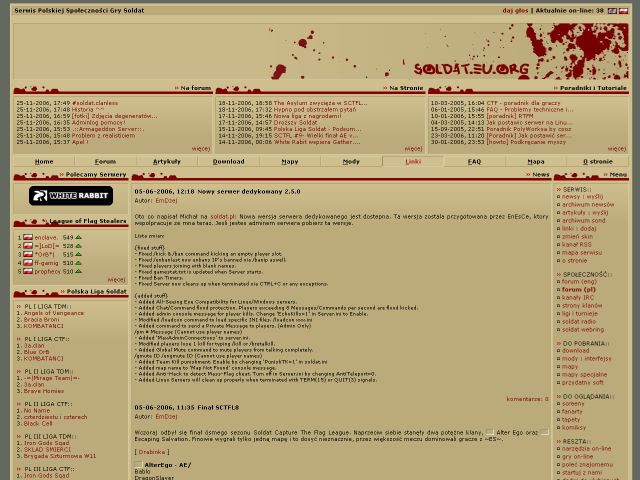Open the Download navigation tab
This screenshot has height=480, width=640.
[228, 161]
